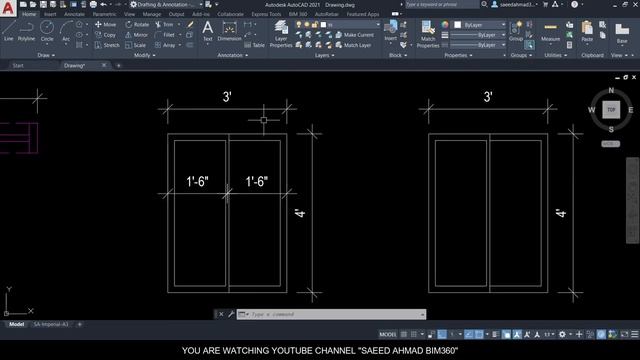Open Layer Properties manager
640x360 pixels.
tap(281, 34)
